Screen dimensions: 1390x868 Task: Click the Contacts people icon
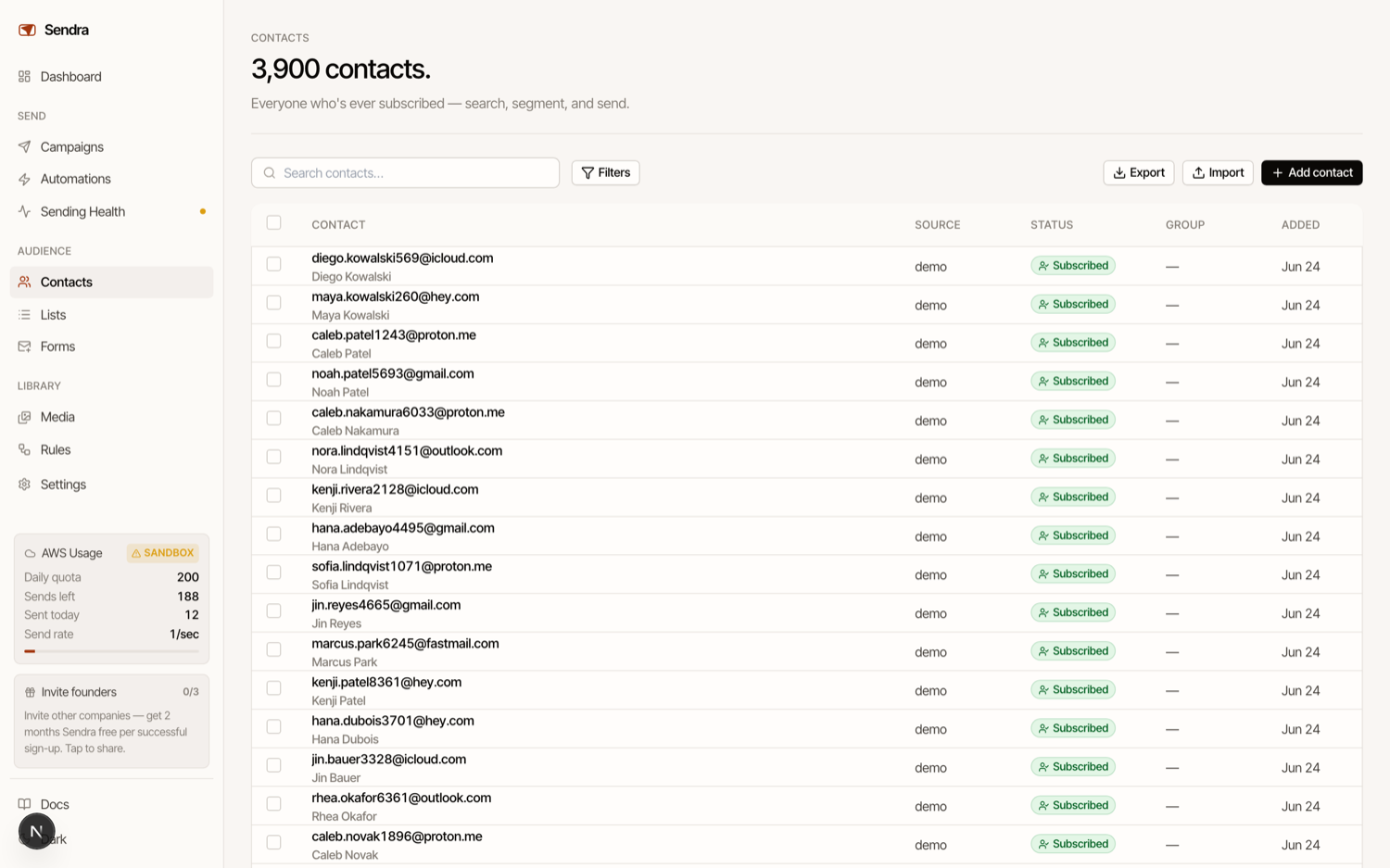24,282
